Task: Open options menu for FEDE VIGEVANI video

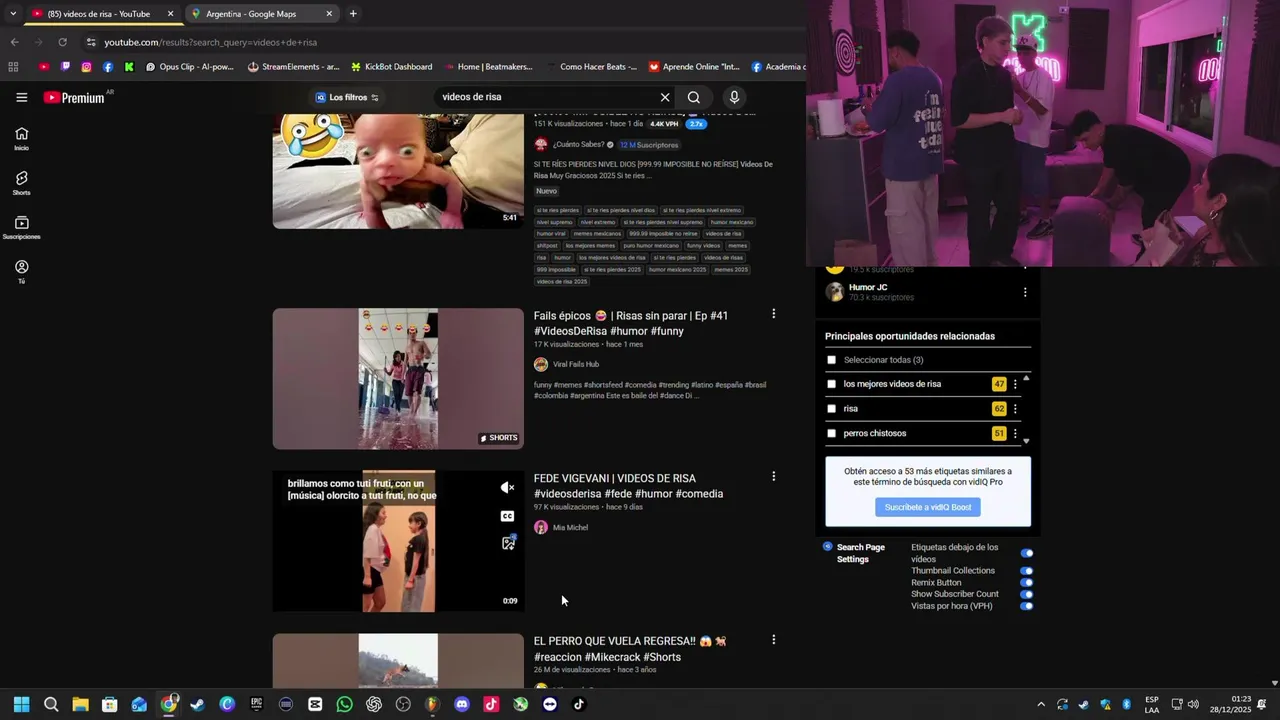Action: [773, 477]
